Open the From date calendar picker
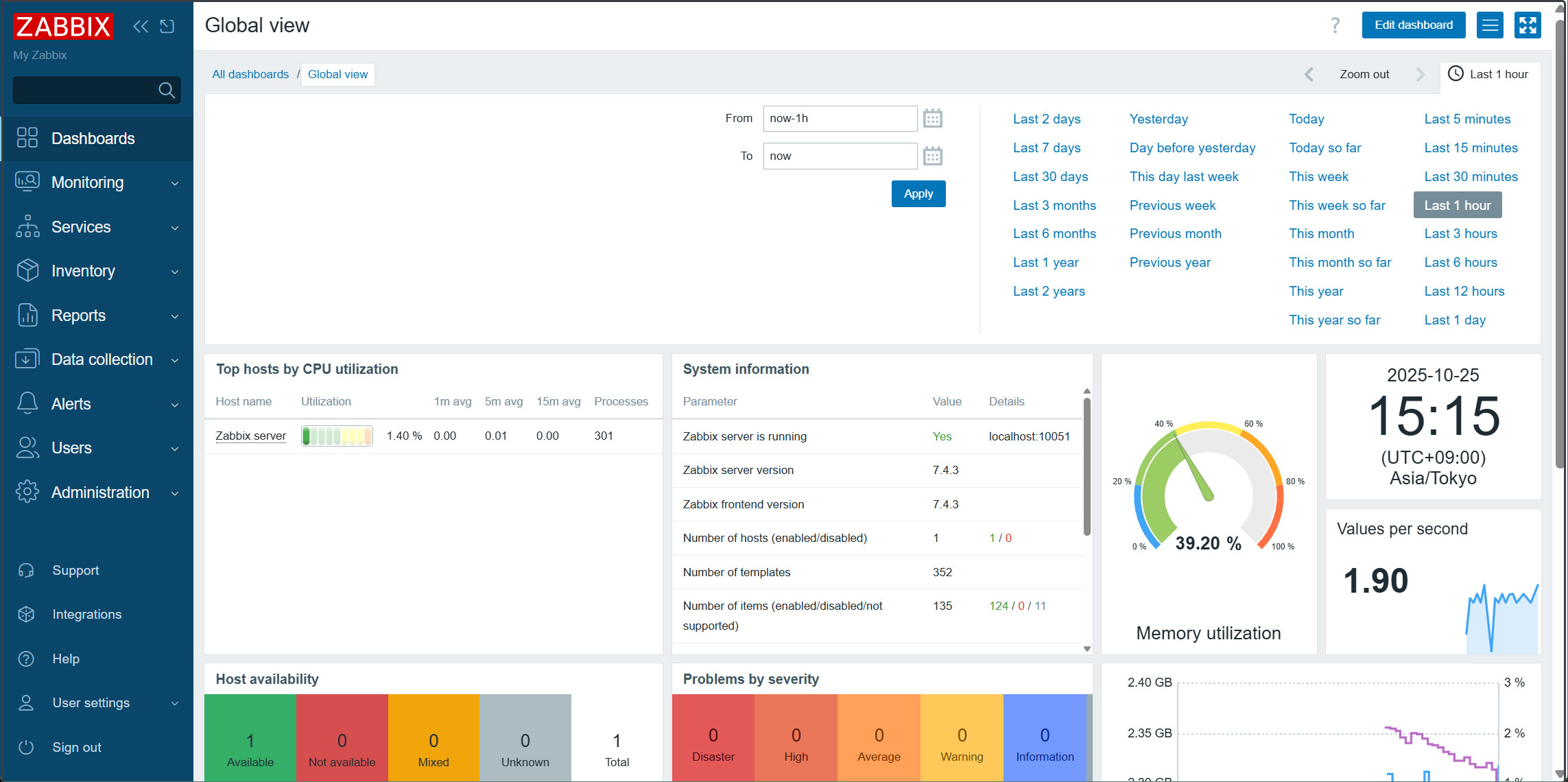Viewport: 1568px width, 782px height. pos(932,119)
